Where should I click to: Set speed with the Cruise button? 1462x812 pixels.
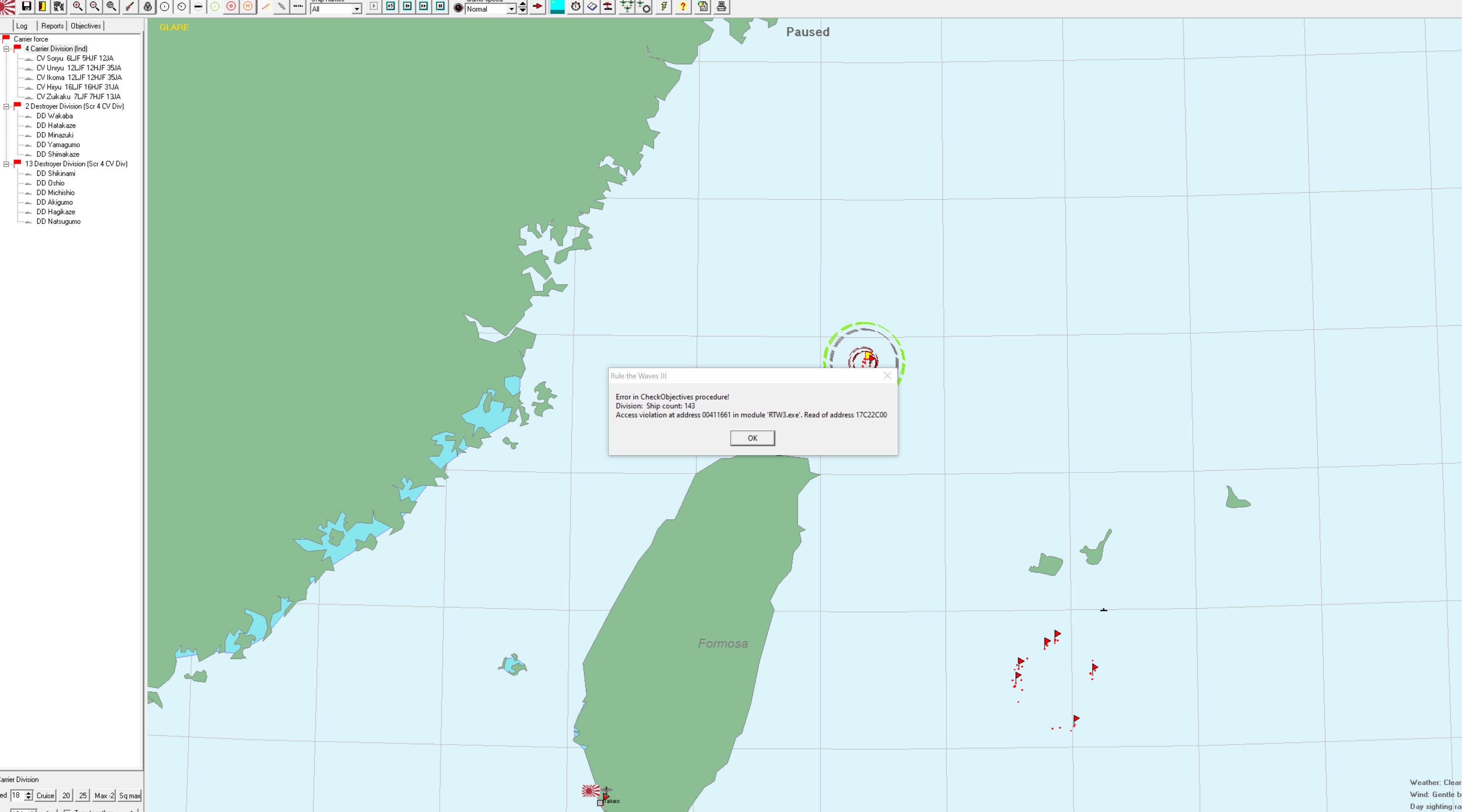coord(46,796)
